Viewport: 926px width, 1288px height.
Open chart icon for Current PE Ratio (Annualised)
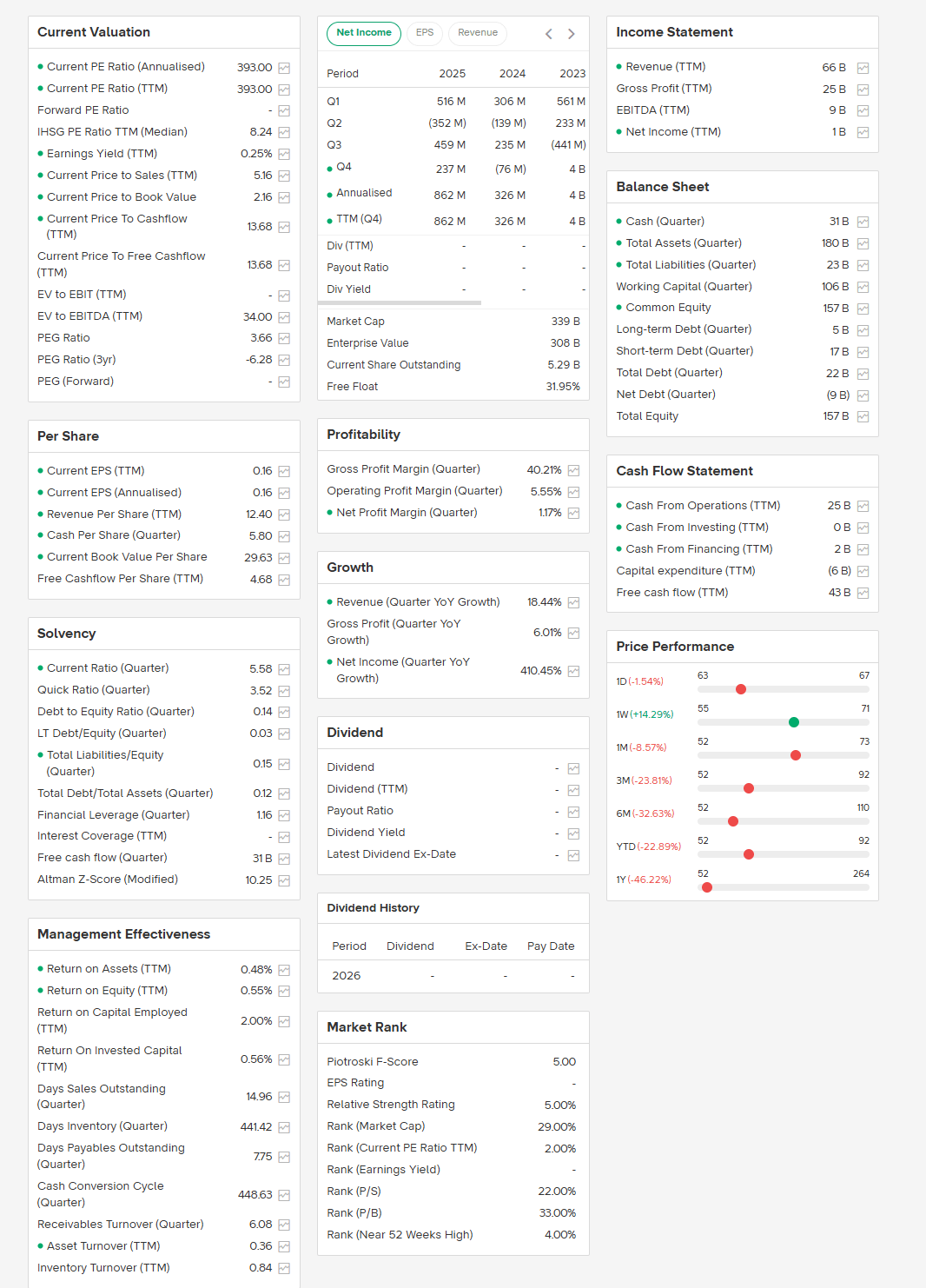(284, 68)
